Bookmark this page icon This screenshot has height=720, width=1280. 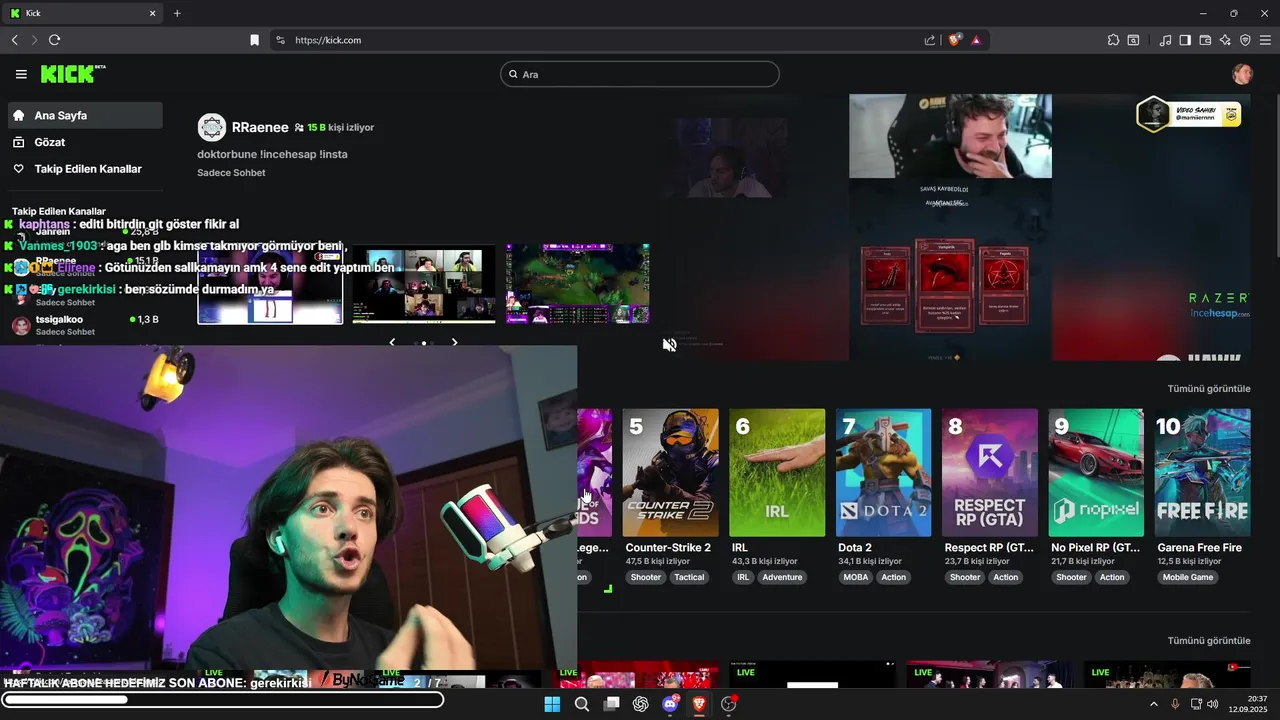pyautogui.click(x=254, y=40)
